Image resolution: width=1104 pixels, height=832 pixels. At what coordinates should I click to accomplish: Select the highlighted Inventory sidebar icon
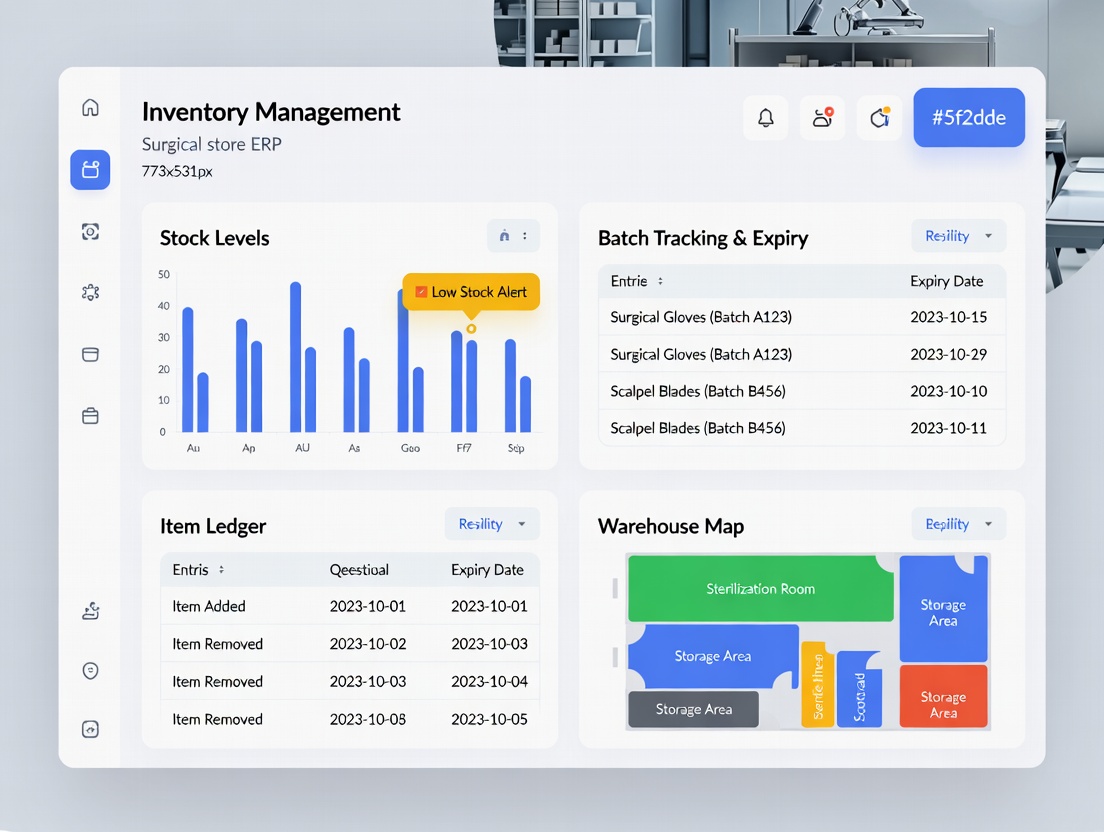(90, 170)
